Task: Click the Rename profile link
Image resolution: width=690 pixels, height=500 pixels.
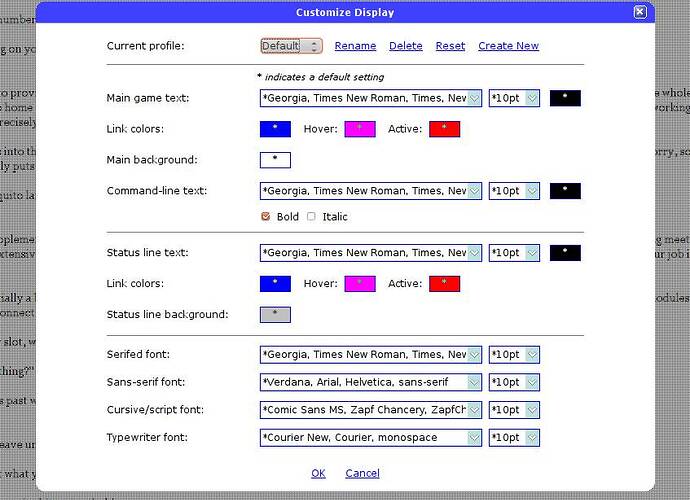Action: pyautogui.click(x=355, y=46)
